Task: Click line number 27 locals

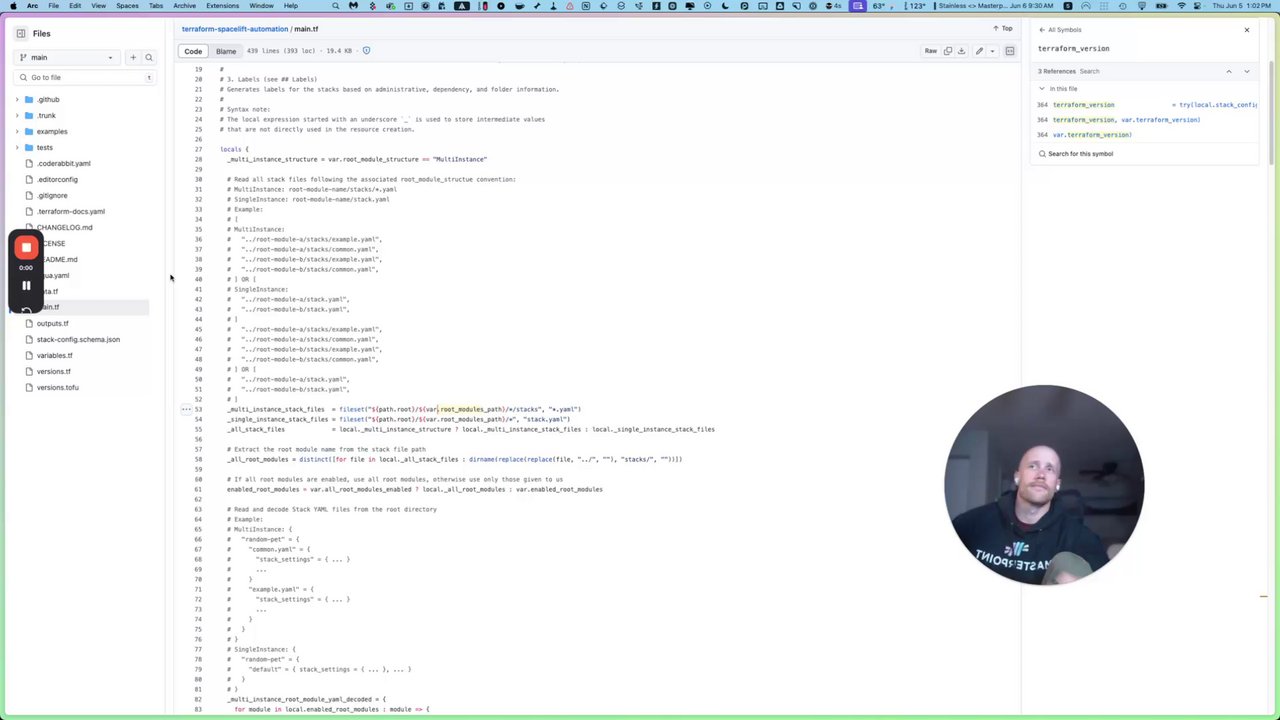Action: pyautogui.click(x=199, y=149)
